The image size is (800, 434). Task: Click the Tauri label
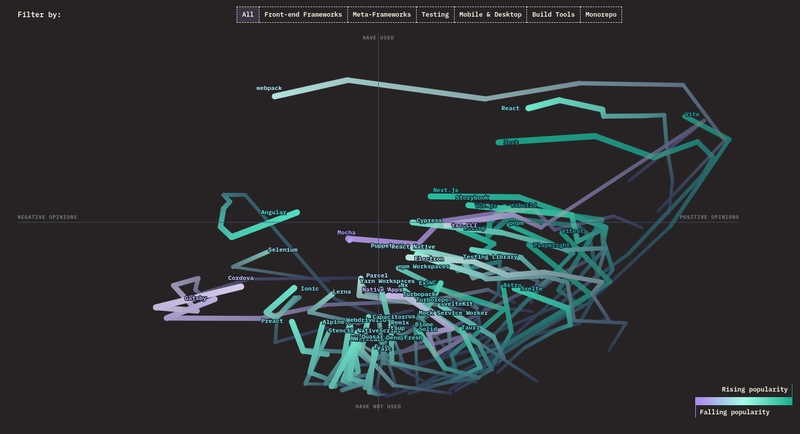[470, 327]
